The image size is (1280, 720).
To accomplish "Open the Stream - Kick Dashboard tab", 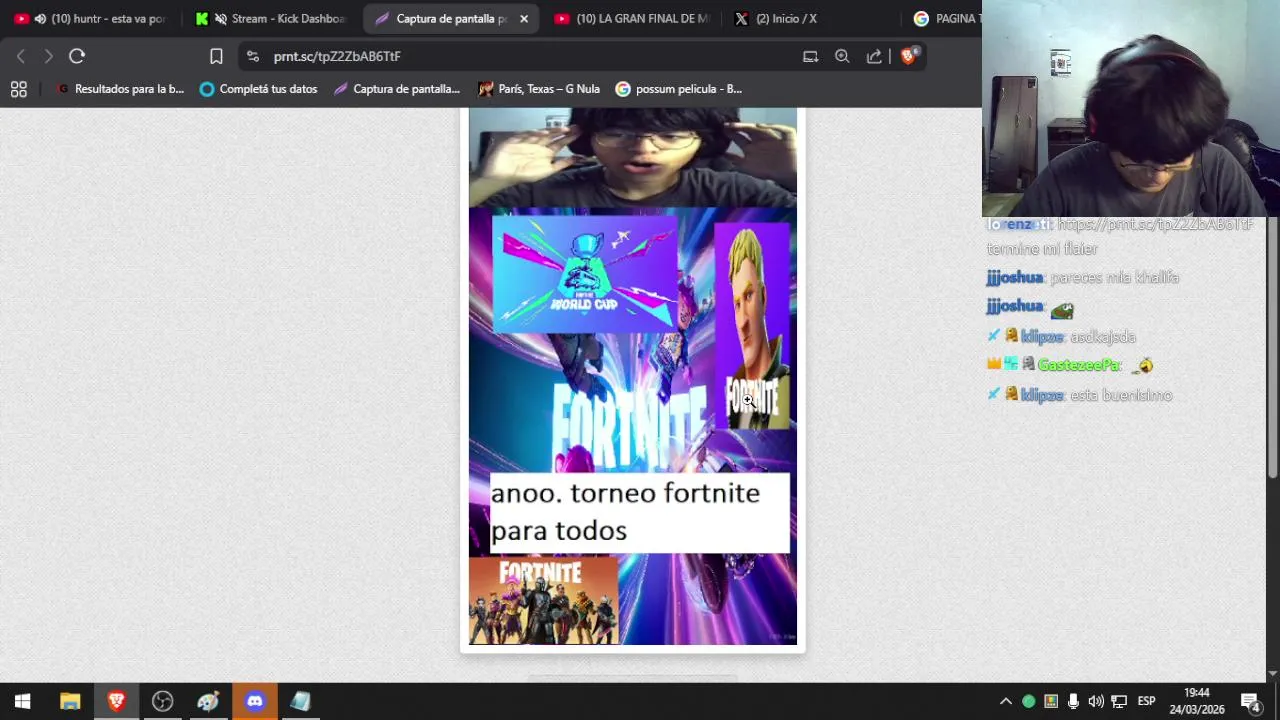I will (x=270, y=18).
